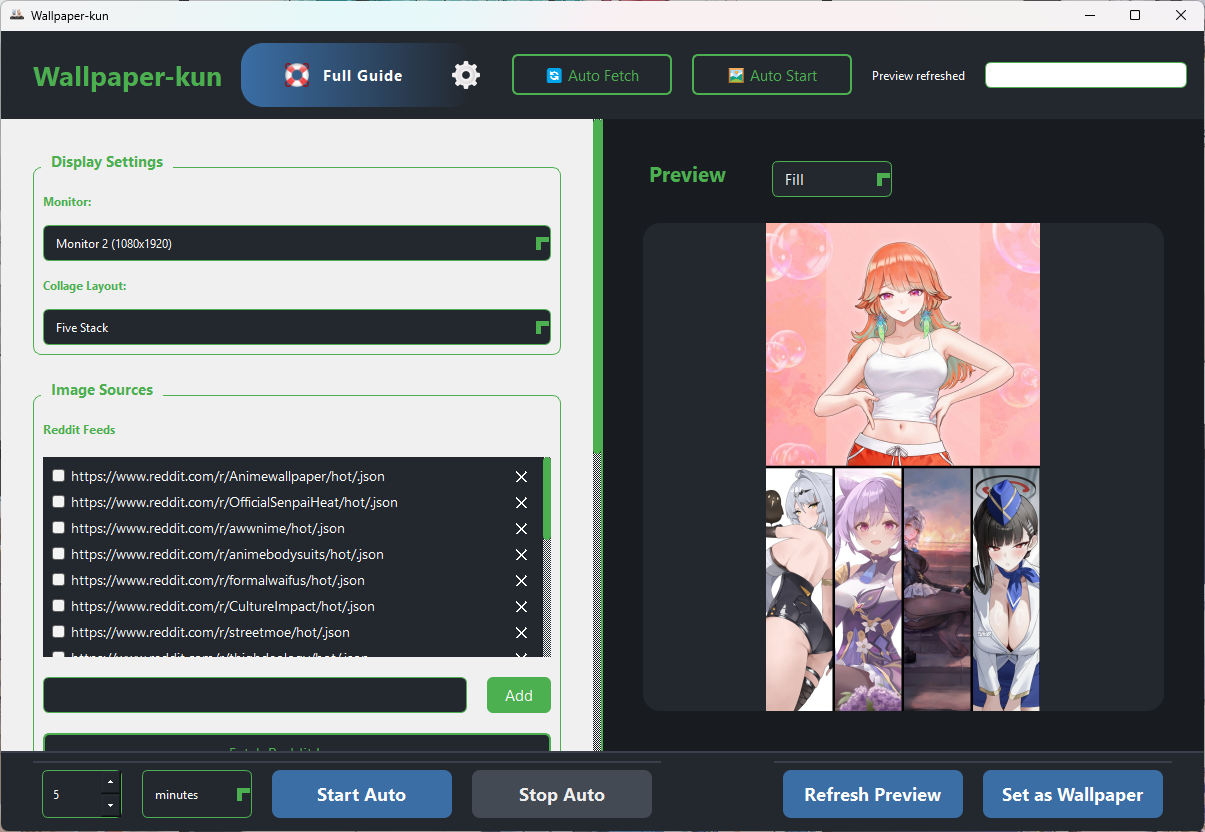
Task: Open the Collage Layout dropdown
Action: (x=297, y=327)
